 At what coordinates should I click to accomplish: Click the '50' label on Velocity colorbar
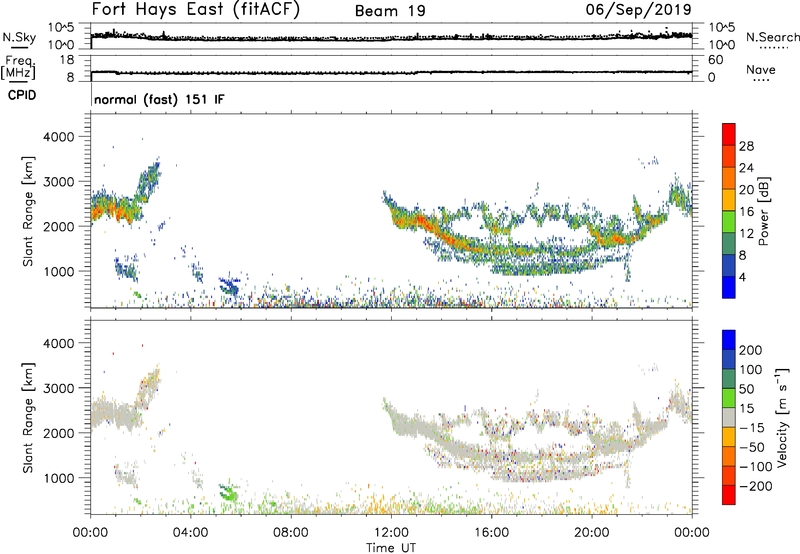pos(746,389)
